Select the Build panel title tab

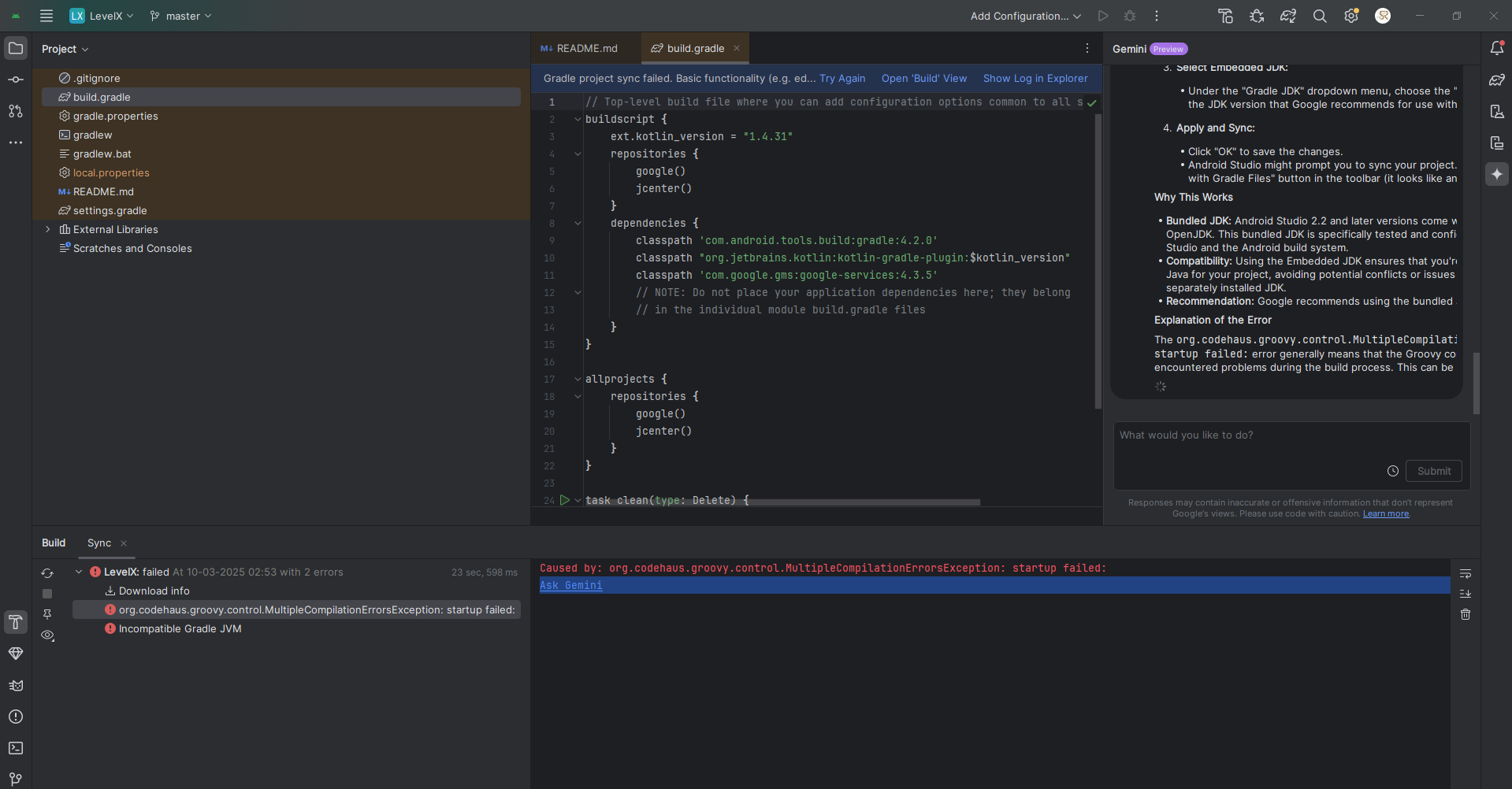click(54, 543)
